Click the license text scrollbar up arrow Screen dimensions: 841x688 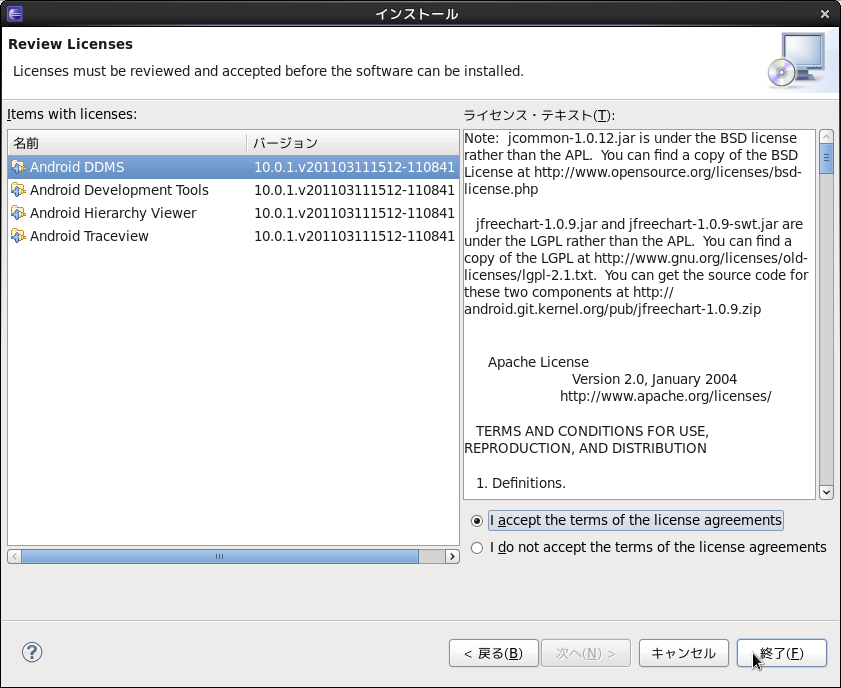(x=827, y=137)
